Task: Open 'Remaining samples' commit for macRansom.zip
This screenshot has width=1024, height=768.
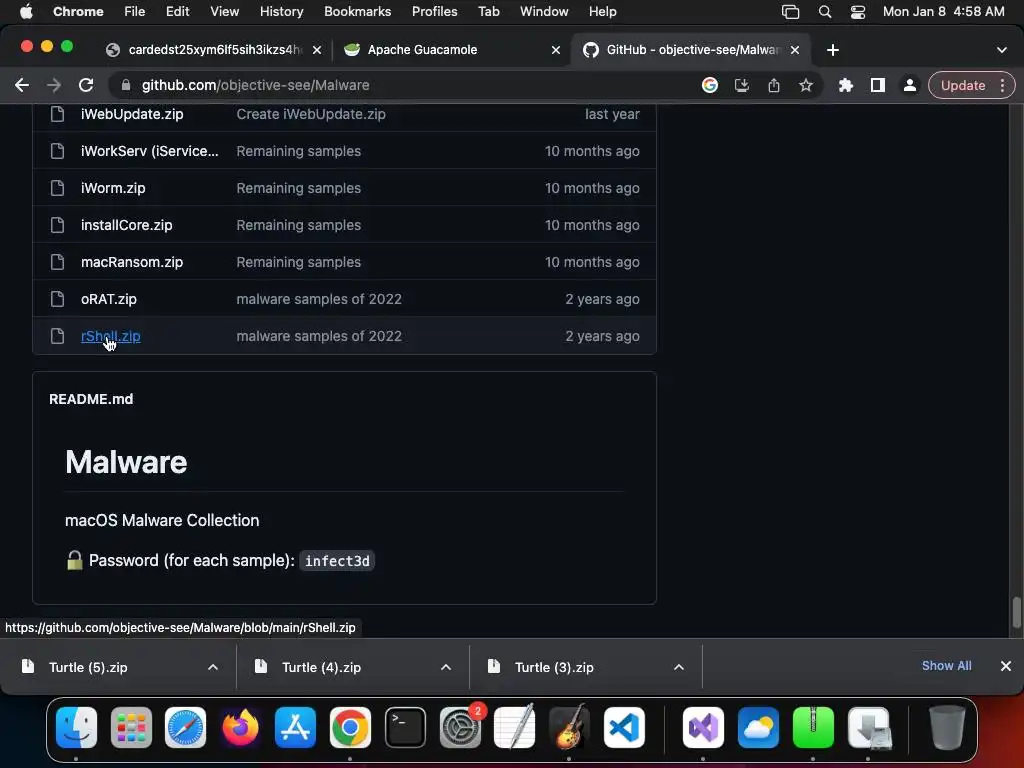Action: [298, 262]
